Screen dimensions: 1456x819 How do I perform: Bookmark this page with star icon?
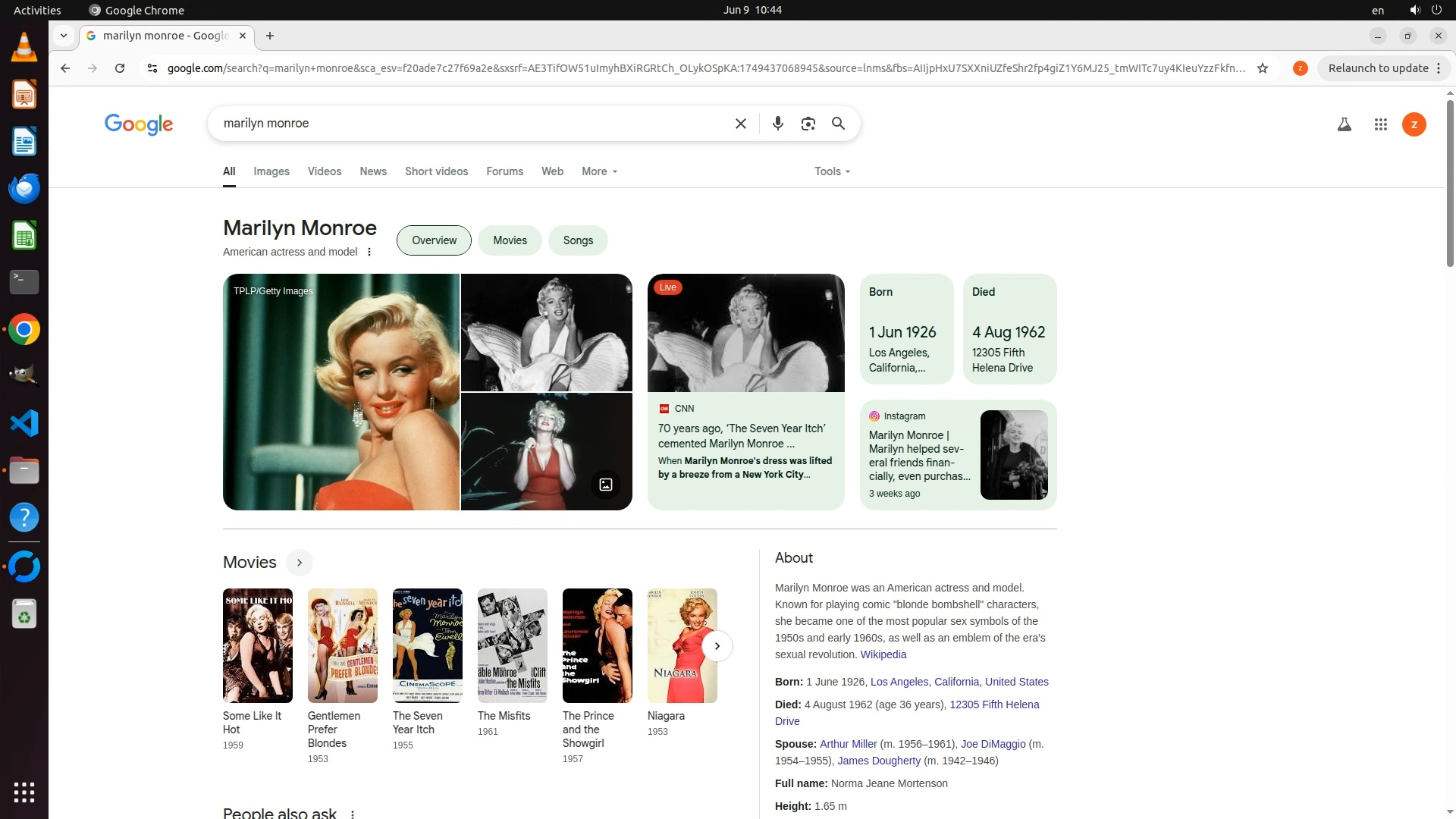(1263, 68)
